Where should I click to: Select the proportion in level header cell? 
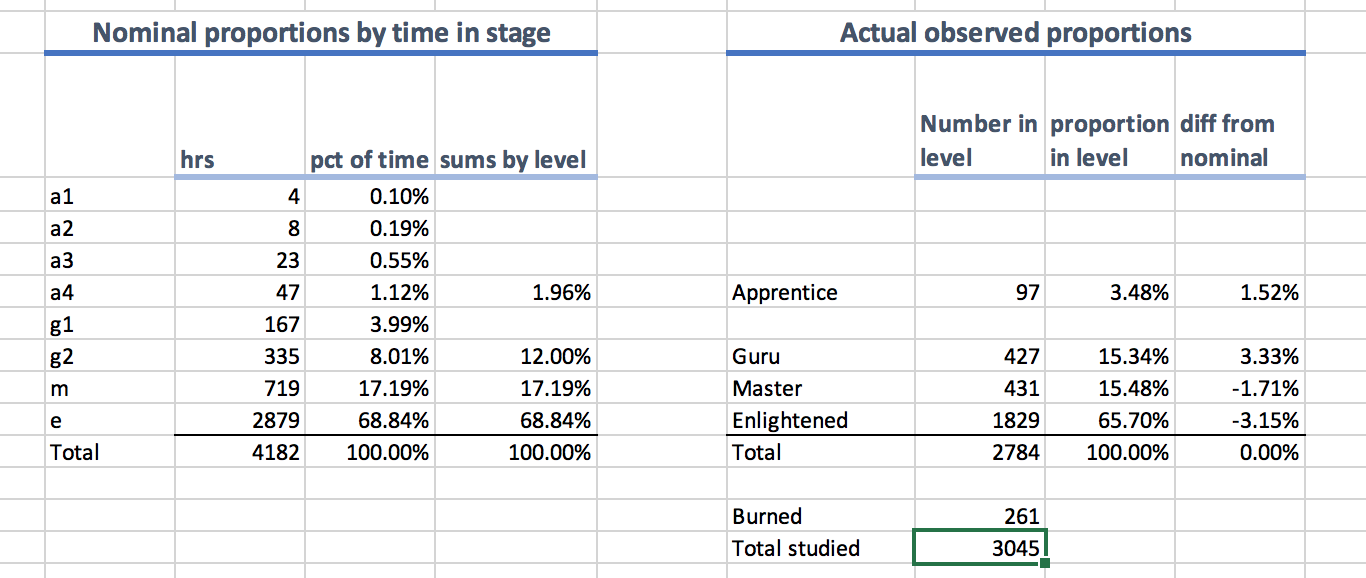pyautogui.click(x=1109, y=140)
